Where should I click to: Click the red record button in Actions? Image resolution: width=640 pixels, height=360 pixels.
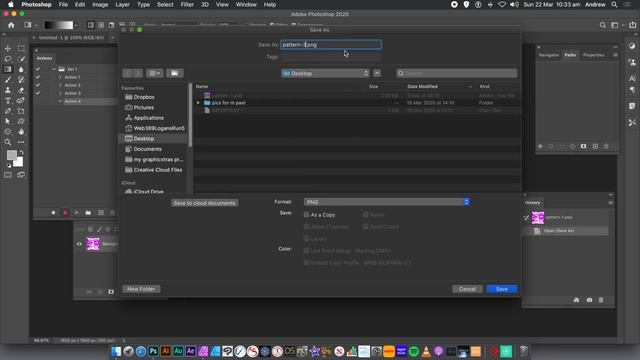click(x=64, y=213)
